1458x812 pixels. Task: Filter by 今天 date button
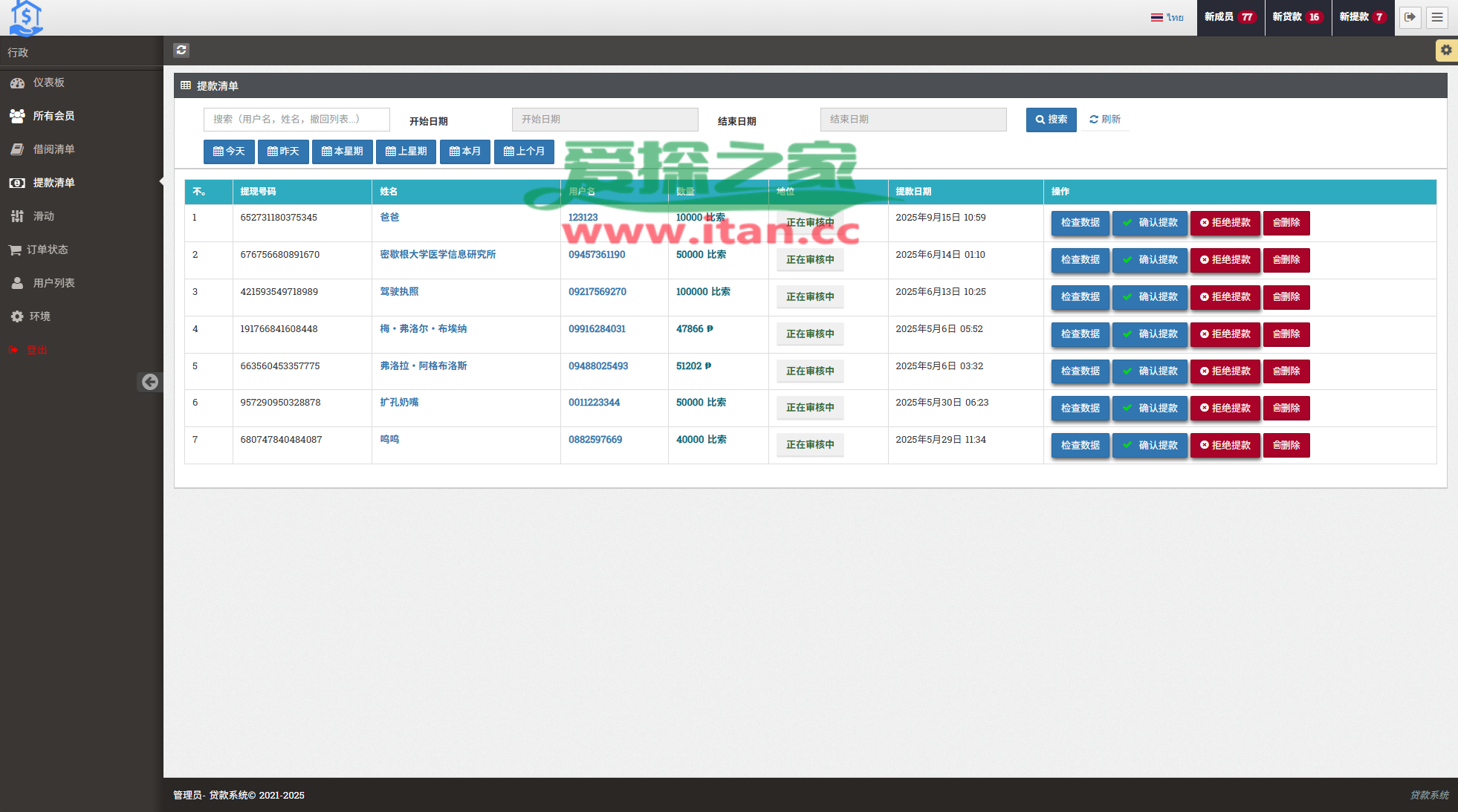click(229, 152)
